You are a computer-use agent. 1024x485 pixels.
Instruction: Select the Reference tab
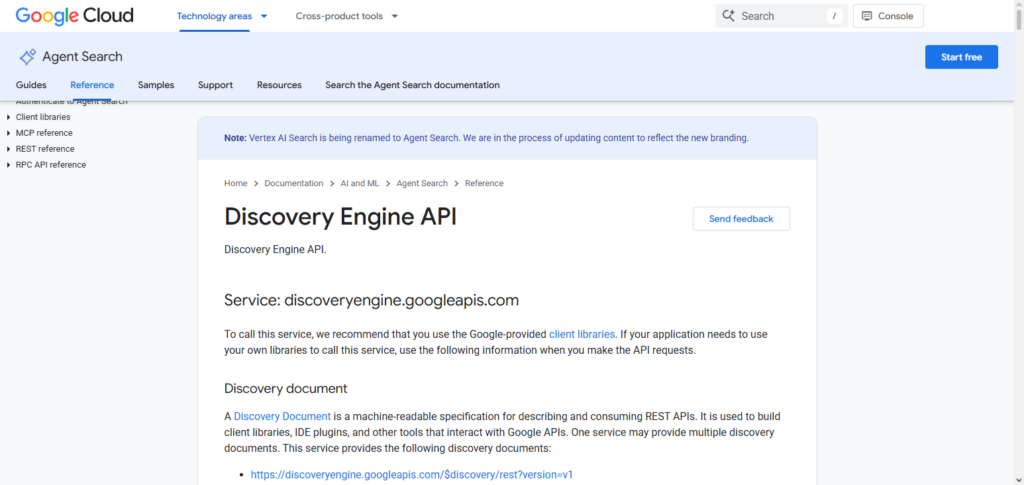(92, 85)
